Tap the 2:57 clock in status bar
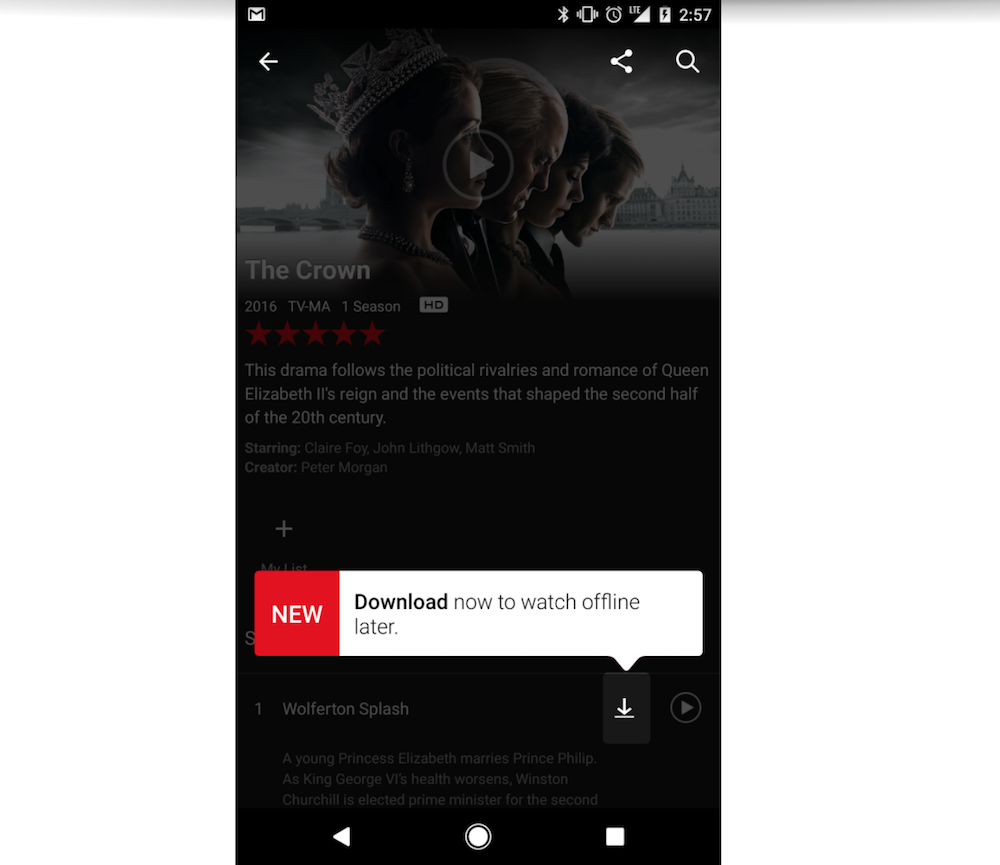Image resolution: width=1000 pixels, height=865 pixels. pos(695,15)
